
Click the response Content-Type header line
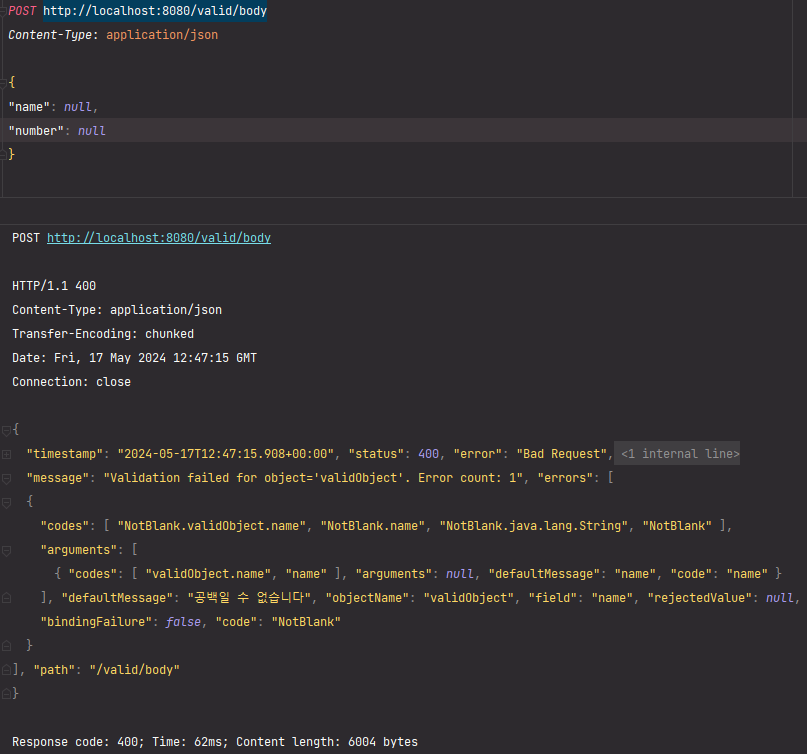click(117, 310)
